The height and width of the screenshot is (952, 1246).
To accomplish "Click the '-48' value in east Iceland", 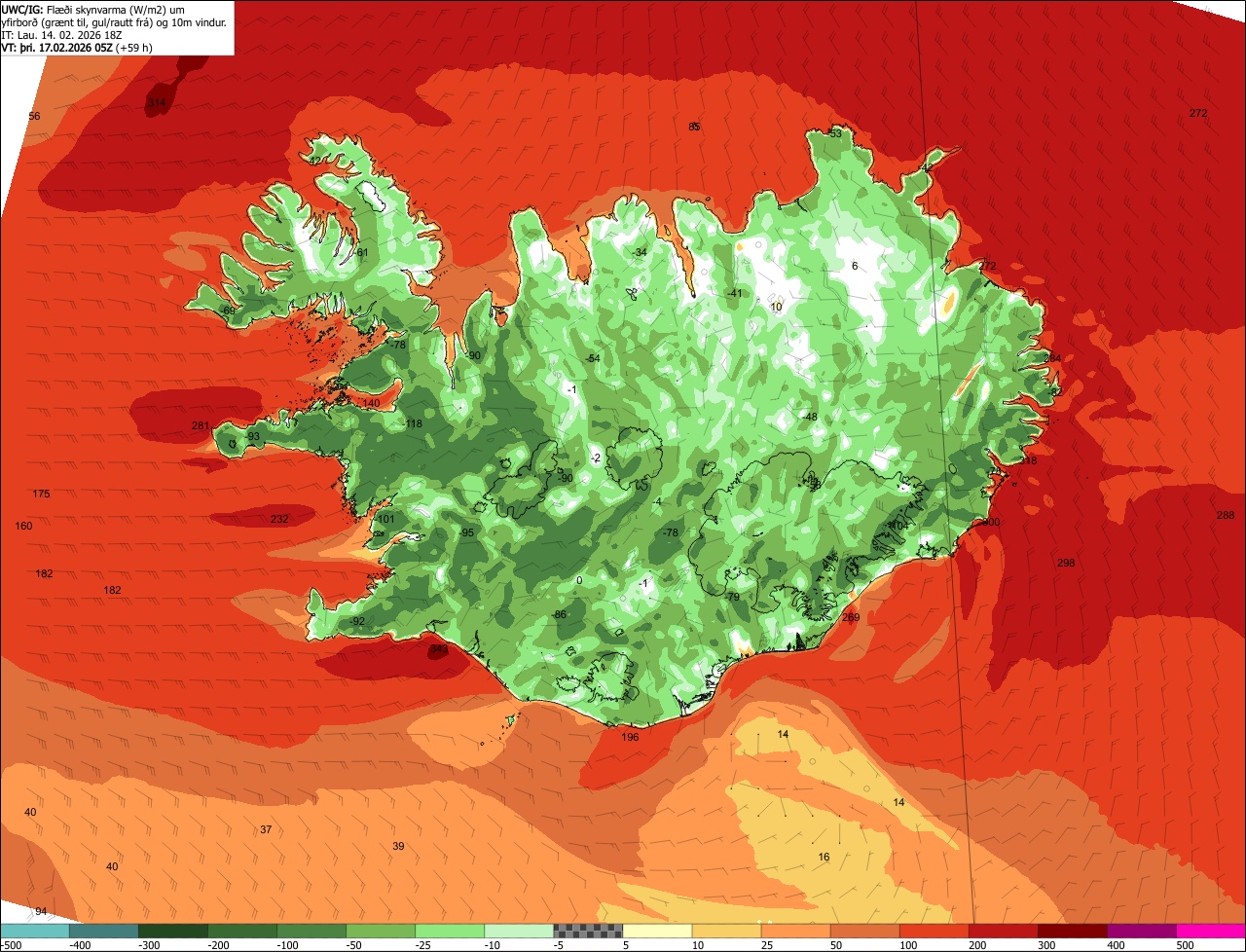I will (809, 417).
